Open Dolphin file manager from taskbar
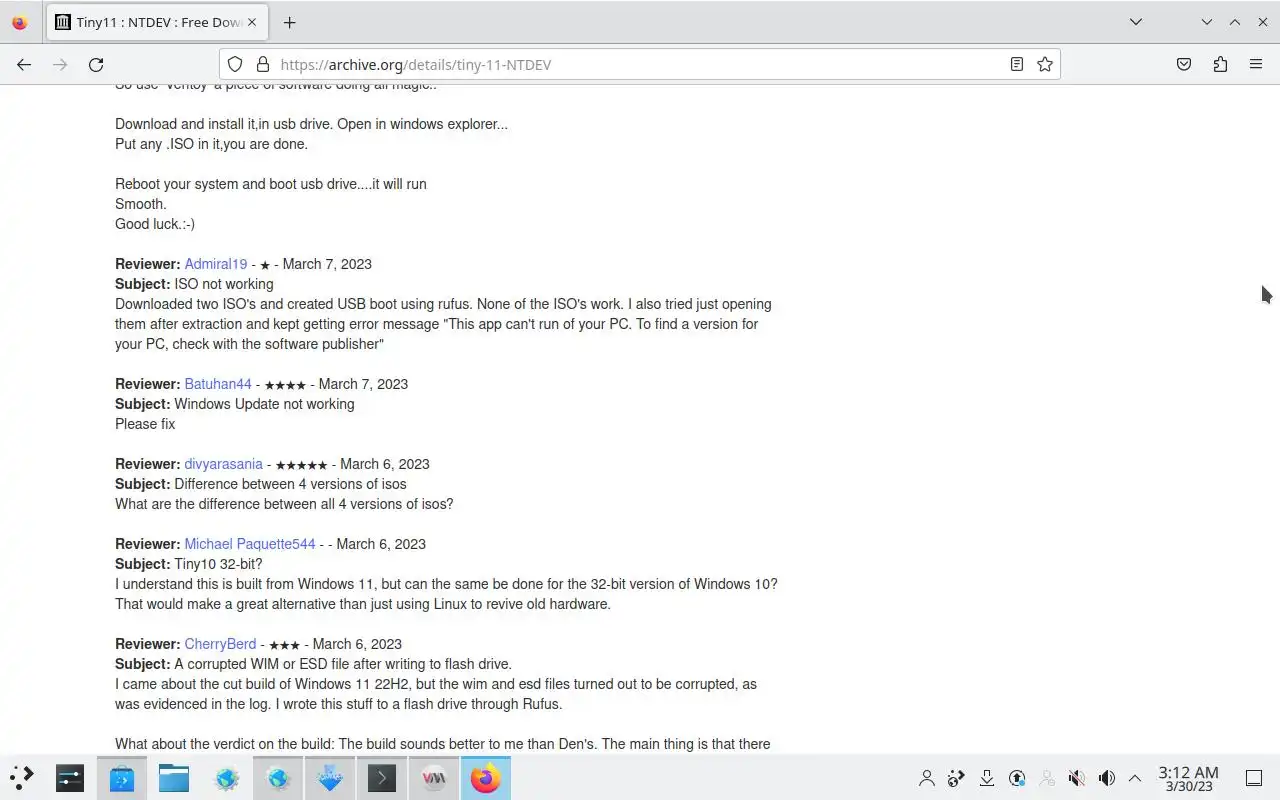Screen dimensions: 1280x800 (x=174, y=777)
